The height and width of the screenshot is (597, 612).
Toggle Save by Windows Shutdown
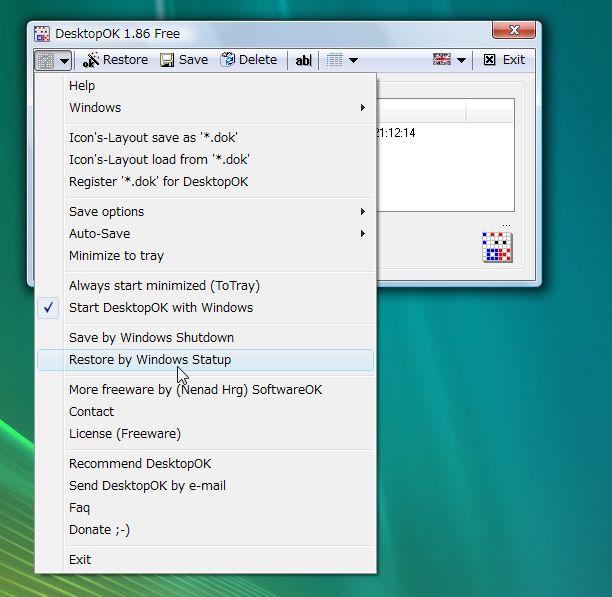point(205,338)
